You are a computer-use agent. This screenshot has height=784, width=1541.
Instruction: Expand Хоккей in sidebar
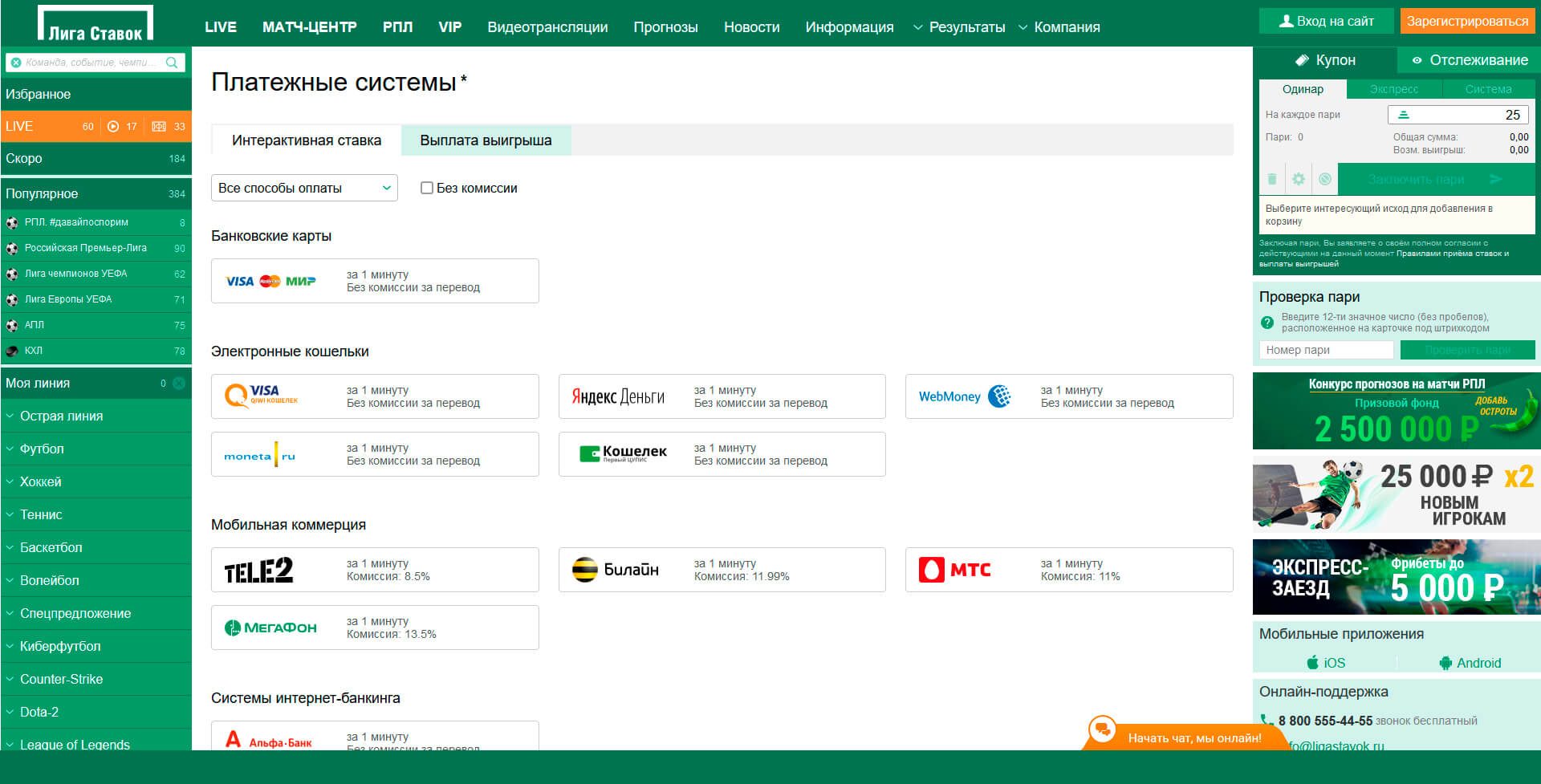[96, 481]
